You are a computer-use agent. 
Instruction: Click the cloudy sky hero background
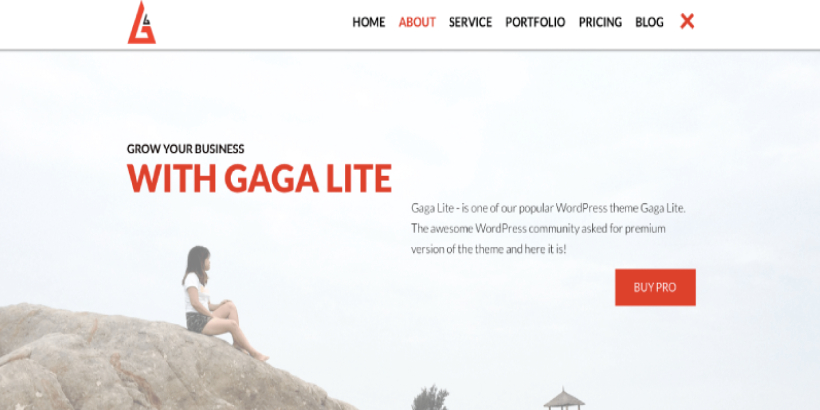[x=523, y=115]
